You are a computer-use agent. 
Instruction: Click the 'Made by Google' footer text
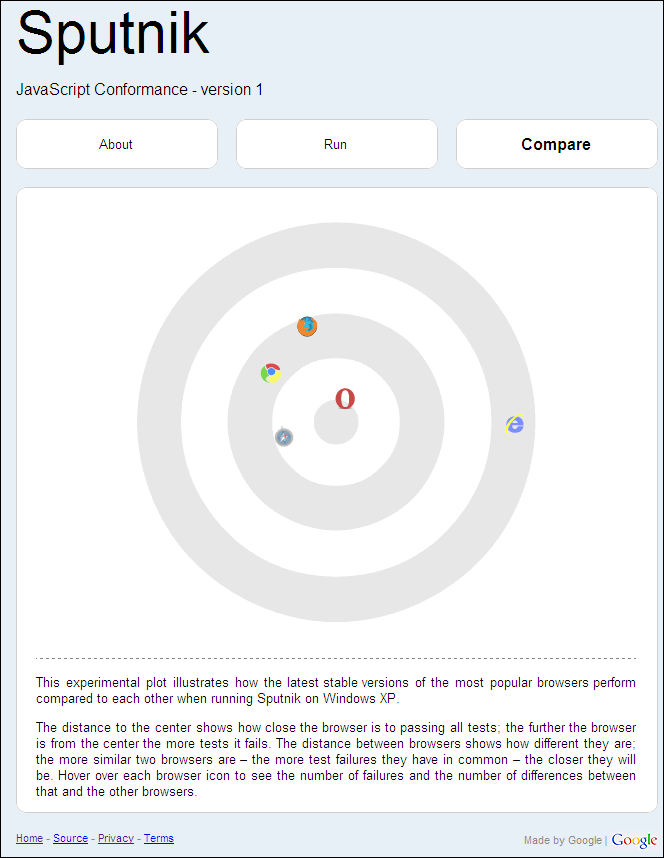563,840
